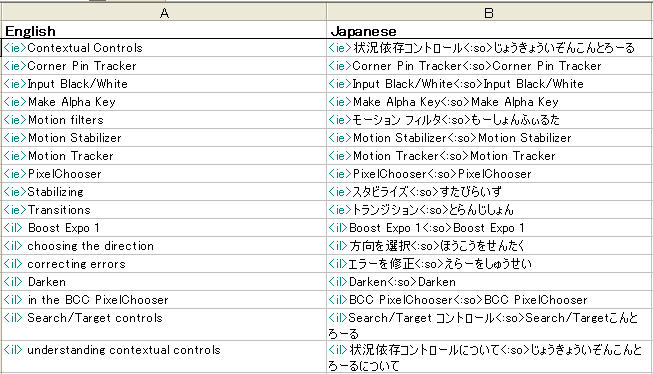Select cell 'Input Black/White<:so>Input Black/White'

tap(489, 84)
